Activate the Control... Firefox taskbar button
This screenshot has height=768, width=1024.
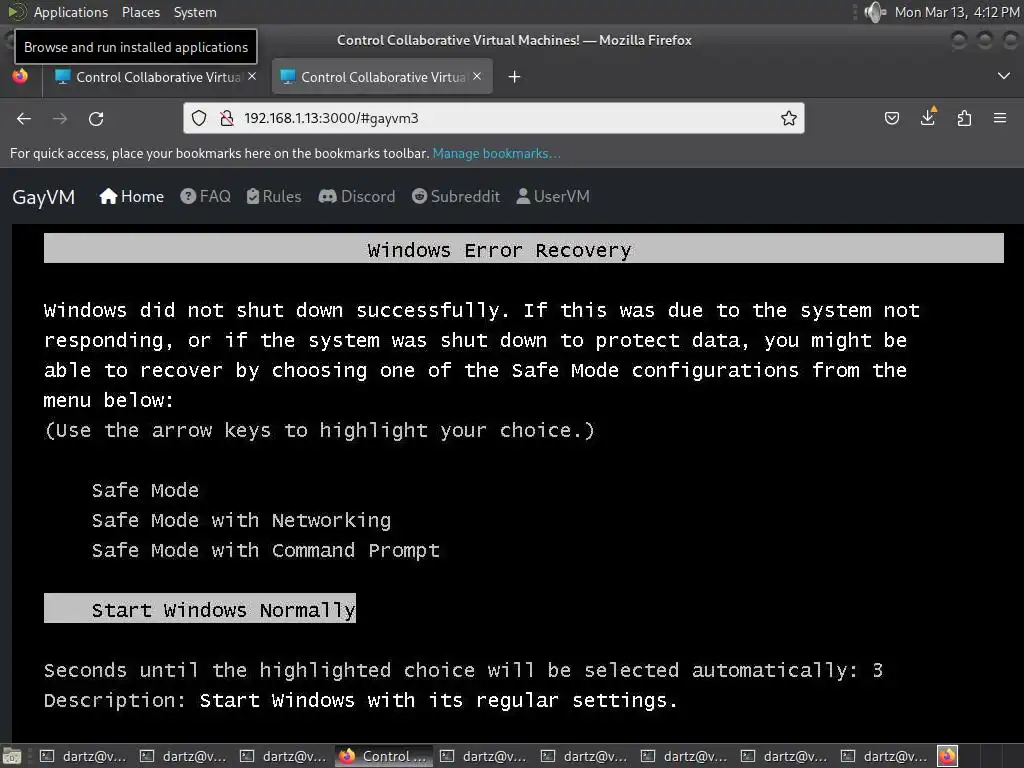pyautogui.click(x=384, y=756)
